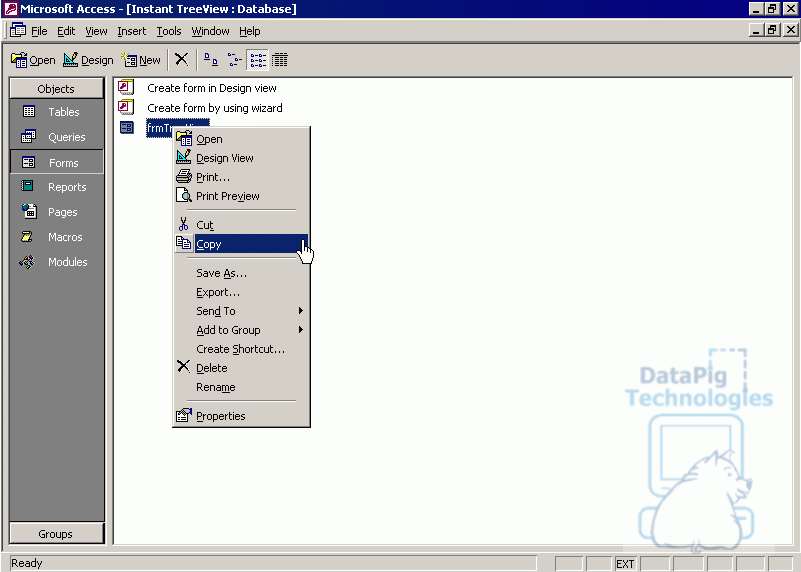Select the frmTreeView form icon
The width and height of the screenshot is (801, 572).
(x=127, y=128)
